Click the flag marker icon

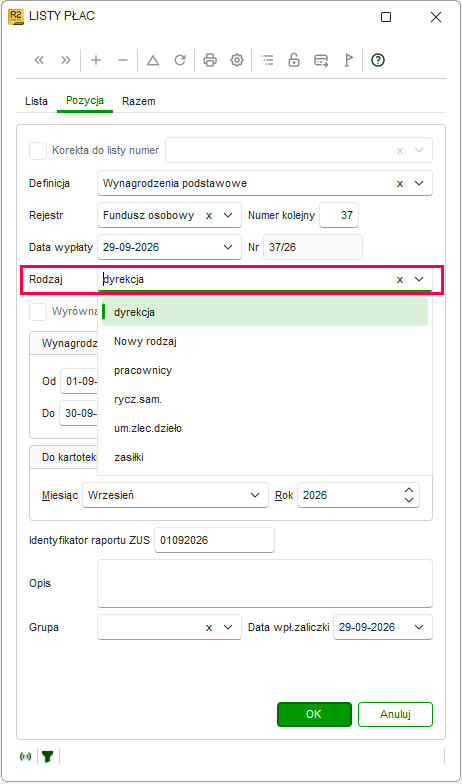[348, 60]
